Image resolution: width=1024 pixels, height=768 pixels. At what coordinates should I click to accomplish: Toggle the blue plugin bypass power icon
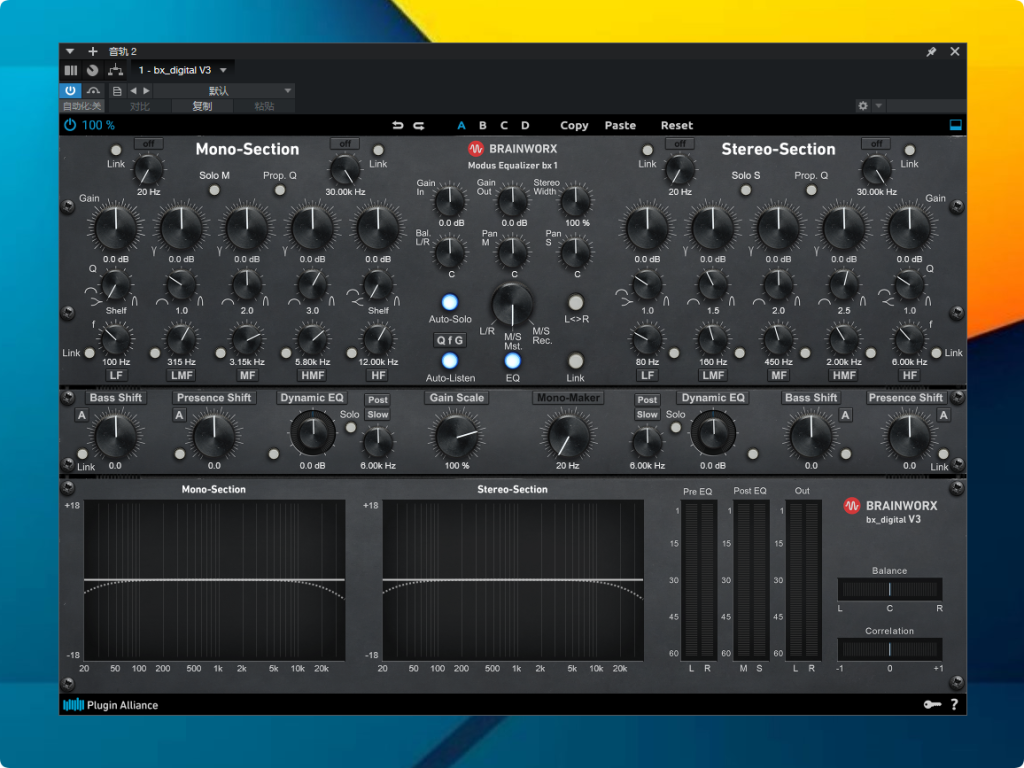pyautogui.click(x=70, y=125)
